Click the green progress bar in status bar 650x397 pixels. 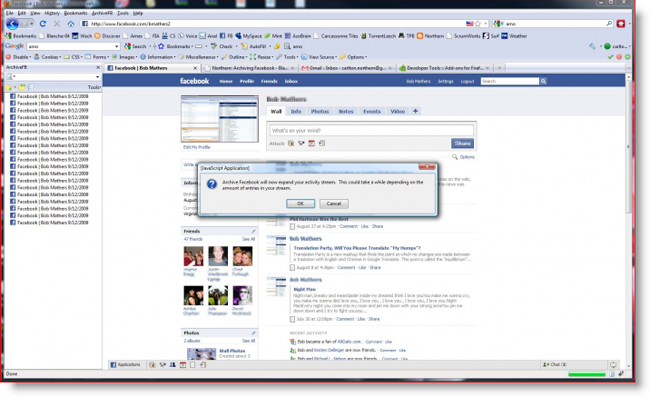click(x=587, y=374)
